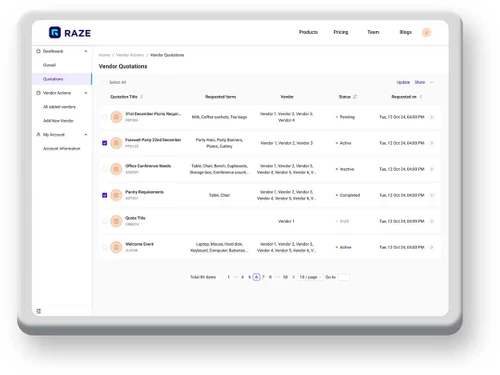Sort by Requested on sort icon
The height and width of the screenshot is (375, 500).
point(421,97)
